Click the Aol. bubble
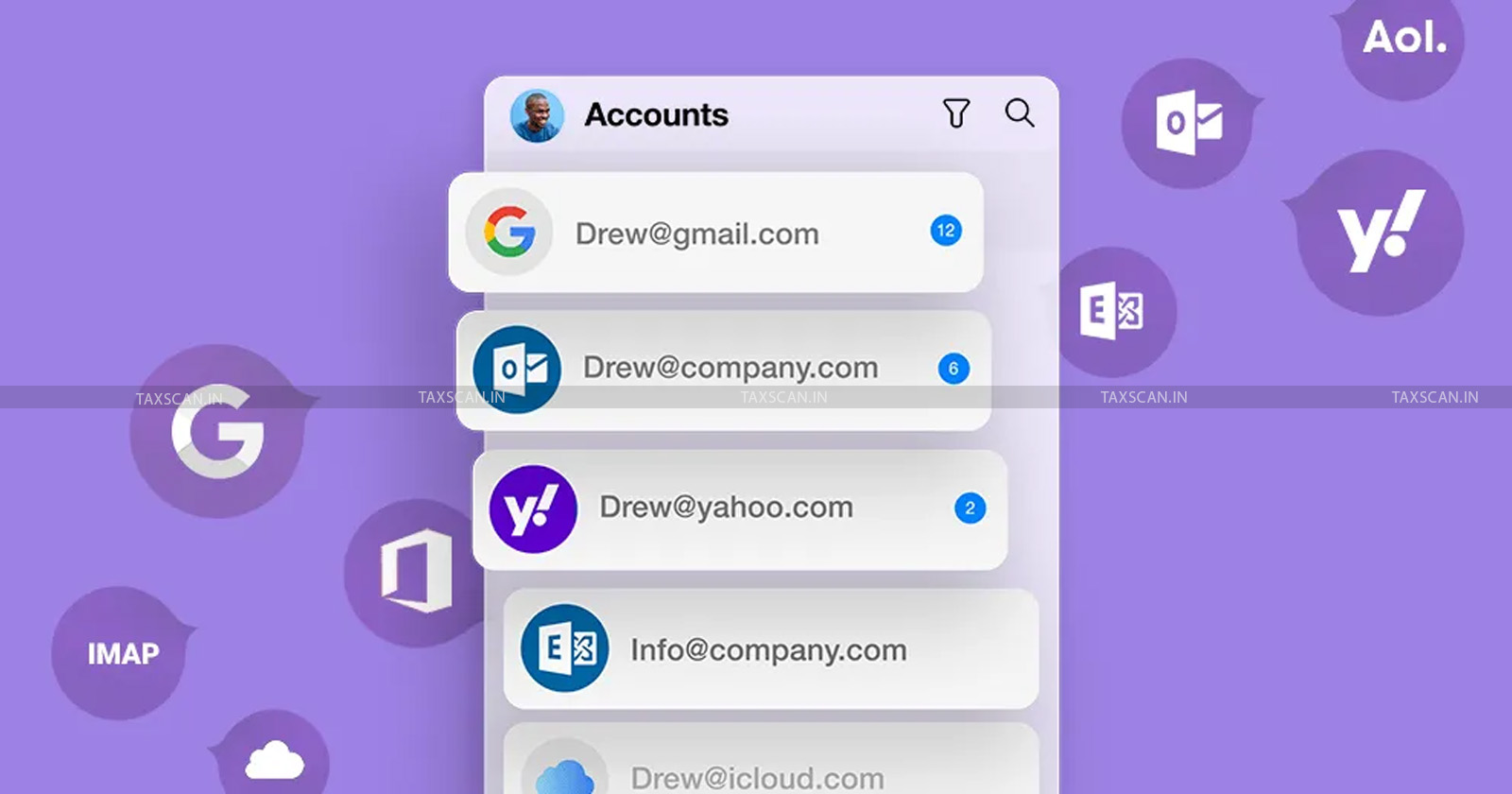This screenshot has width=1512, height=794. [1403, 40]
